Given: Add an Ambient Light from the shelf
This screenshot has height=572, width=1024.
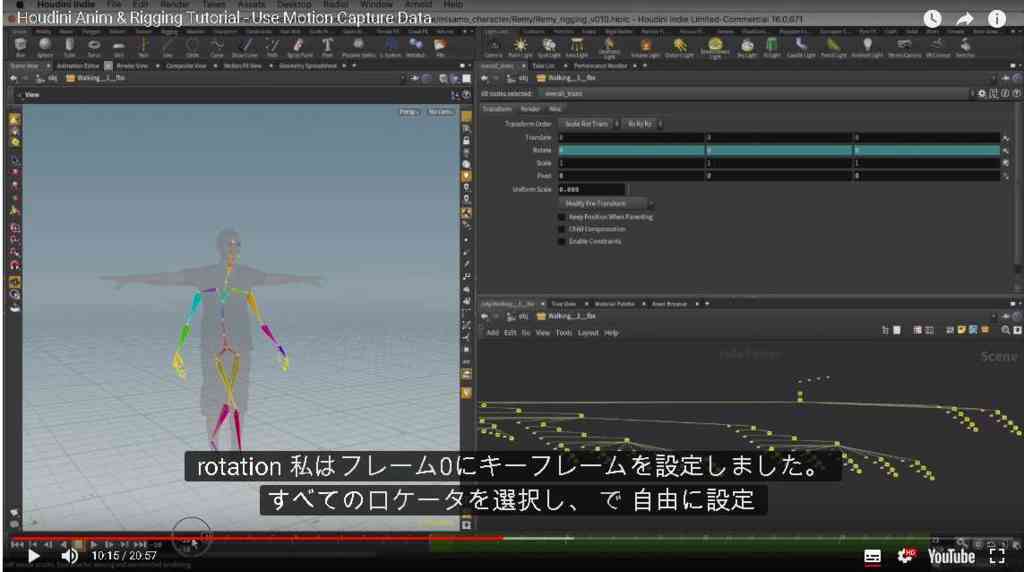Looking at the screenshot, I should tap(867, 47).
